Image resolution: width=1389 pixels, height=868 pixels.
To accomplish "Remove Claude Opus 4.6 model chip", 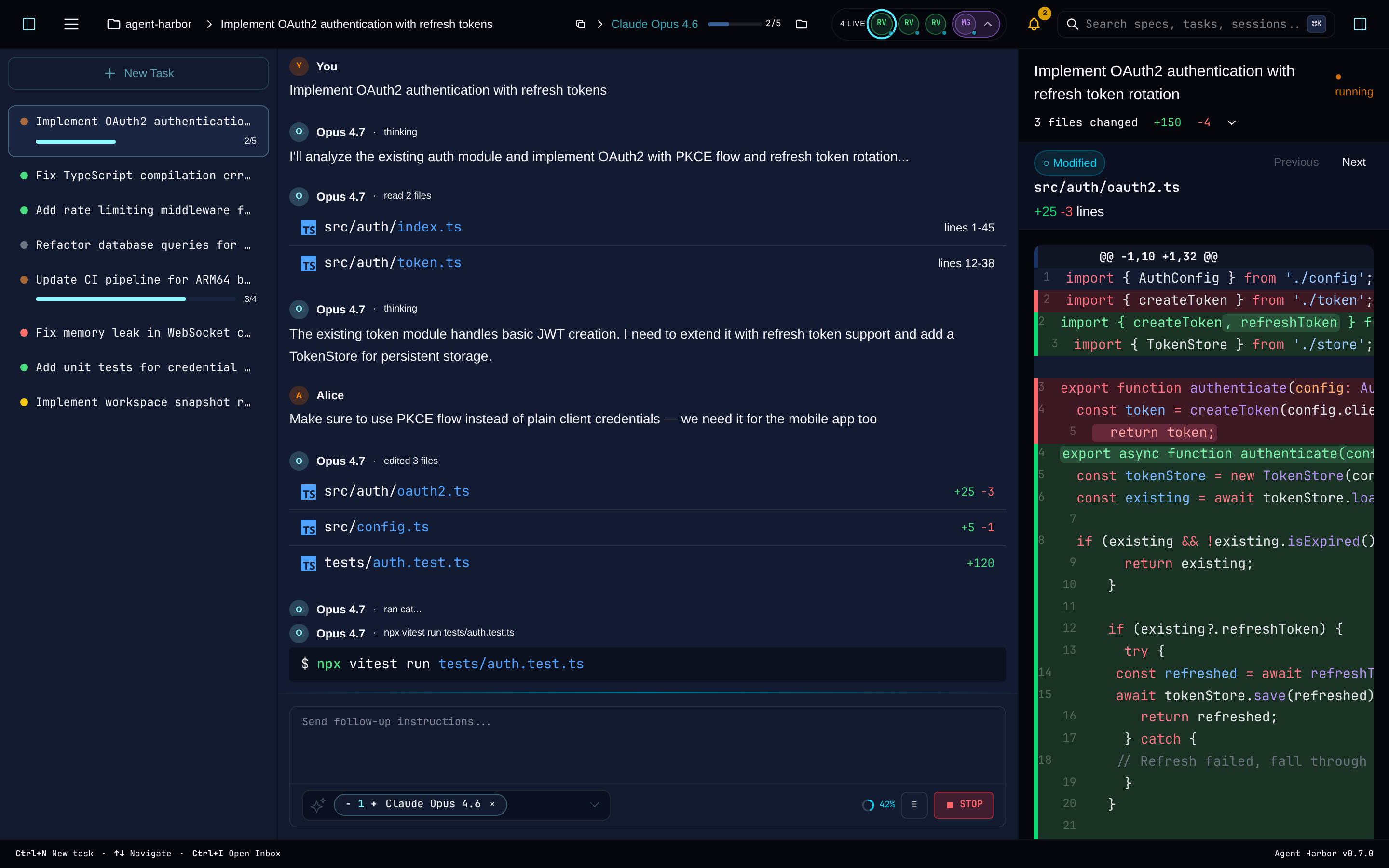I will (x=492, y=804).
